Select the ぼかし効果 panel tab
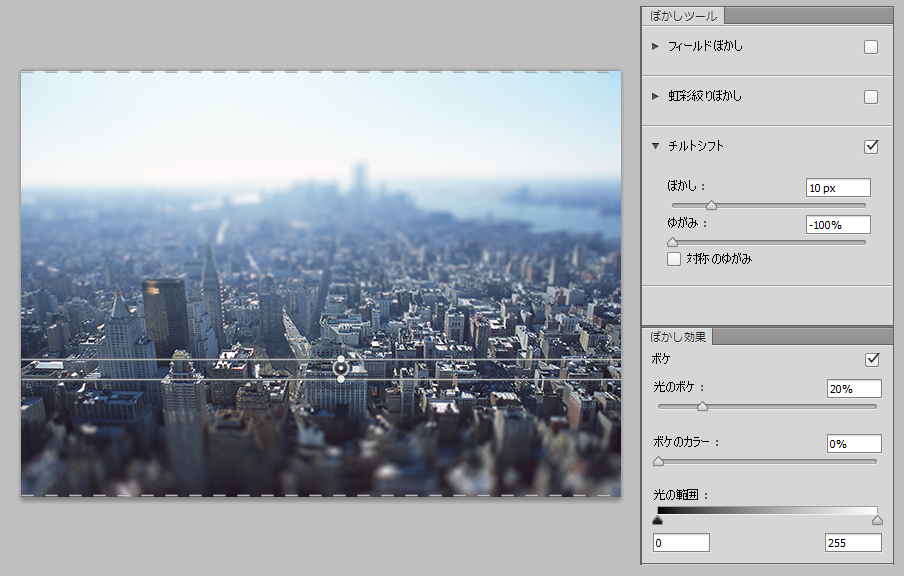The image size is (904, 576). [x=679, y=337]
